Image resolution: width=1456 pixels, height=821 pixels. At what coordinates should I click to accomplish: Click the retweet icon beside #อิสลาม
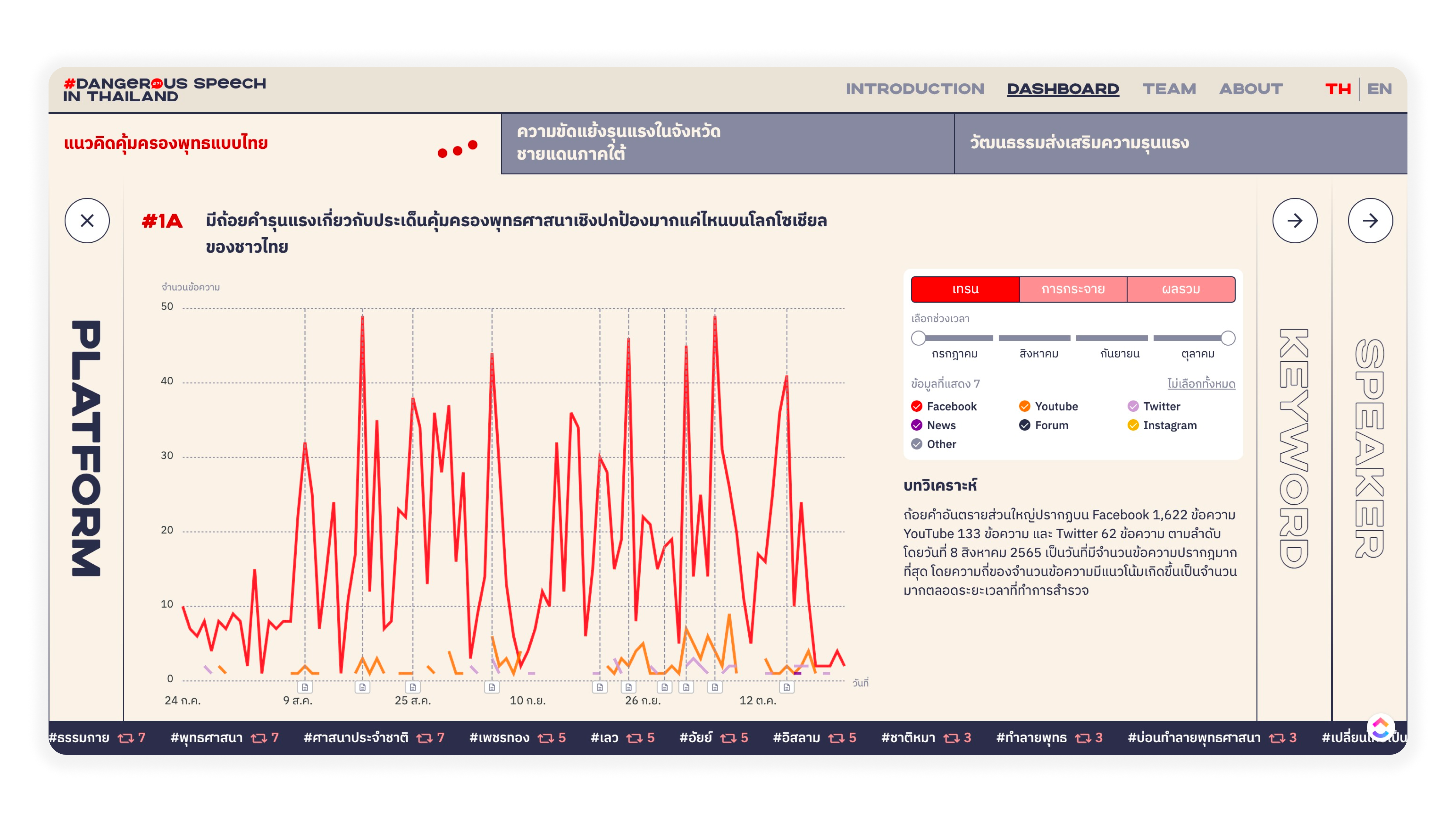click(x=836, y=738)
